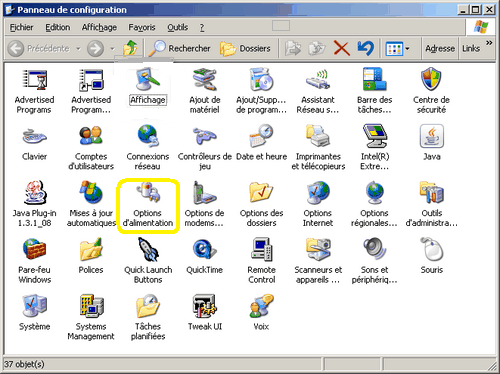Open the Fichier menu
This screenshot has width=500, height=374.
21,27
